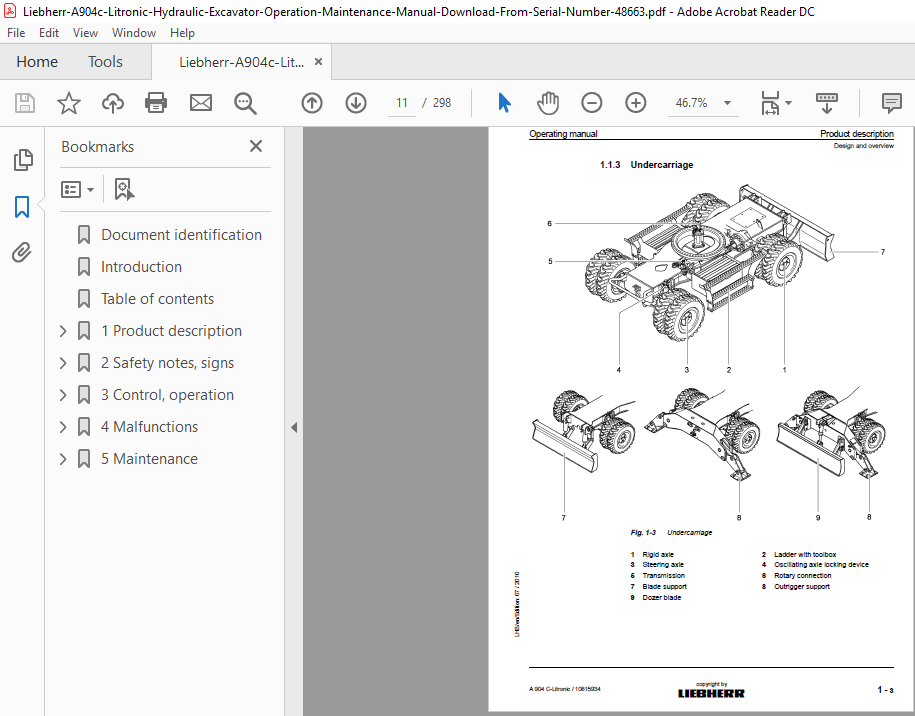Open the Find text magnifier icon
This screenshot has height=716, width=915.
[x=245, y=103]
